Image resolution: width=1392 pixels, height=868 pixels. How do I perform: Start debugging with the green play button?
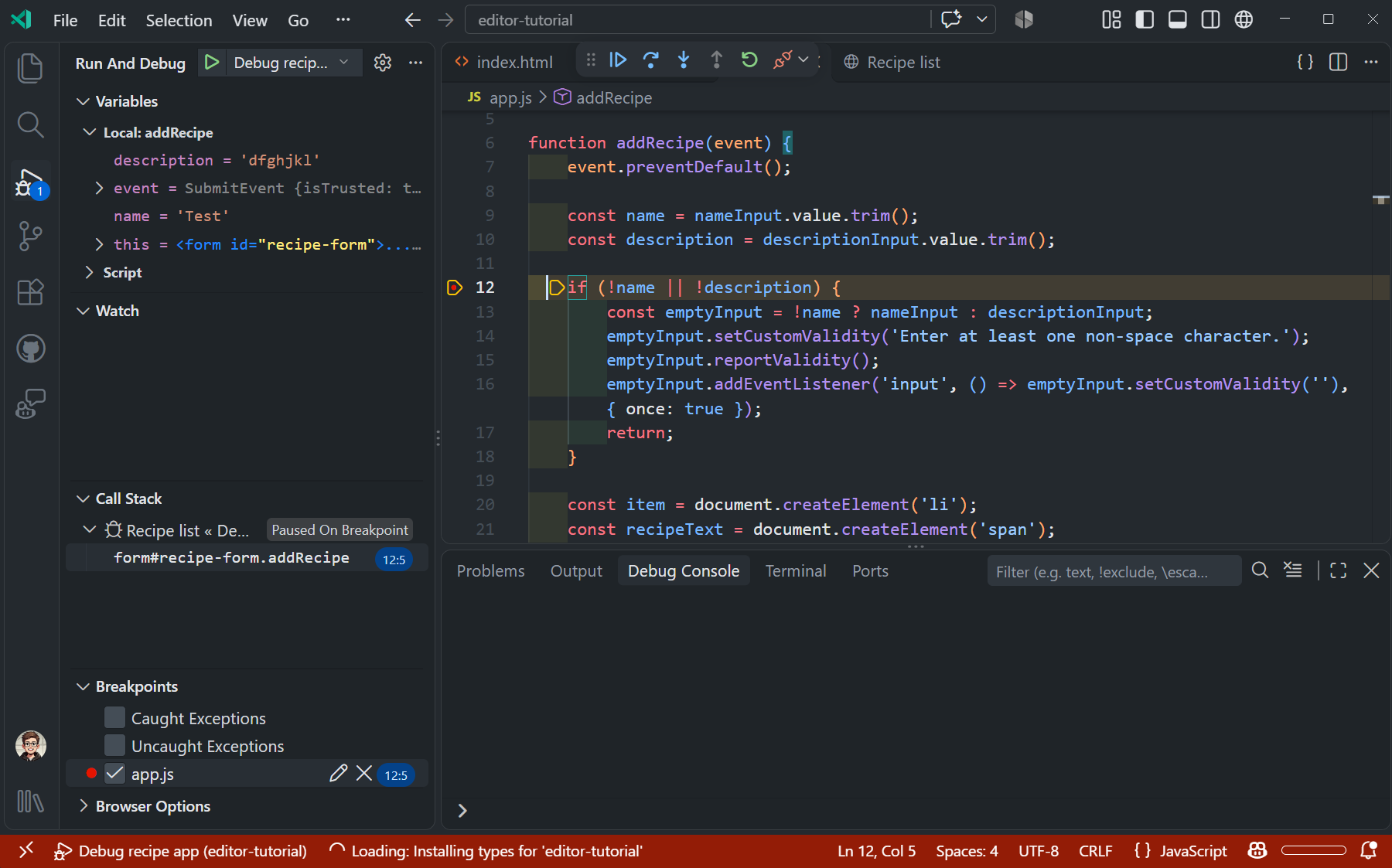tap(211, 62)
